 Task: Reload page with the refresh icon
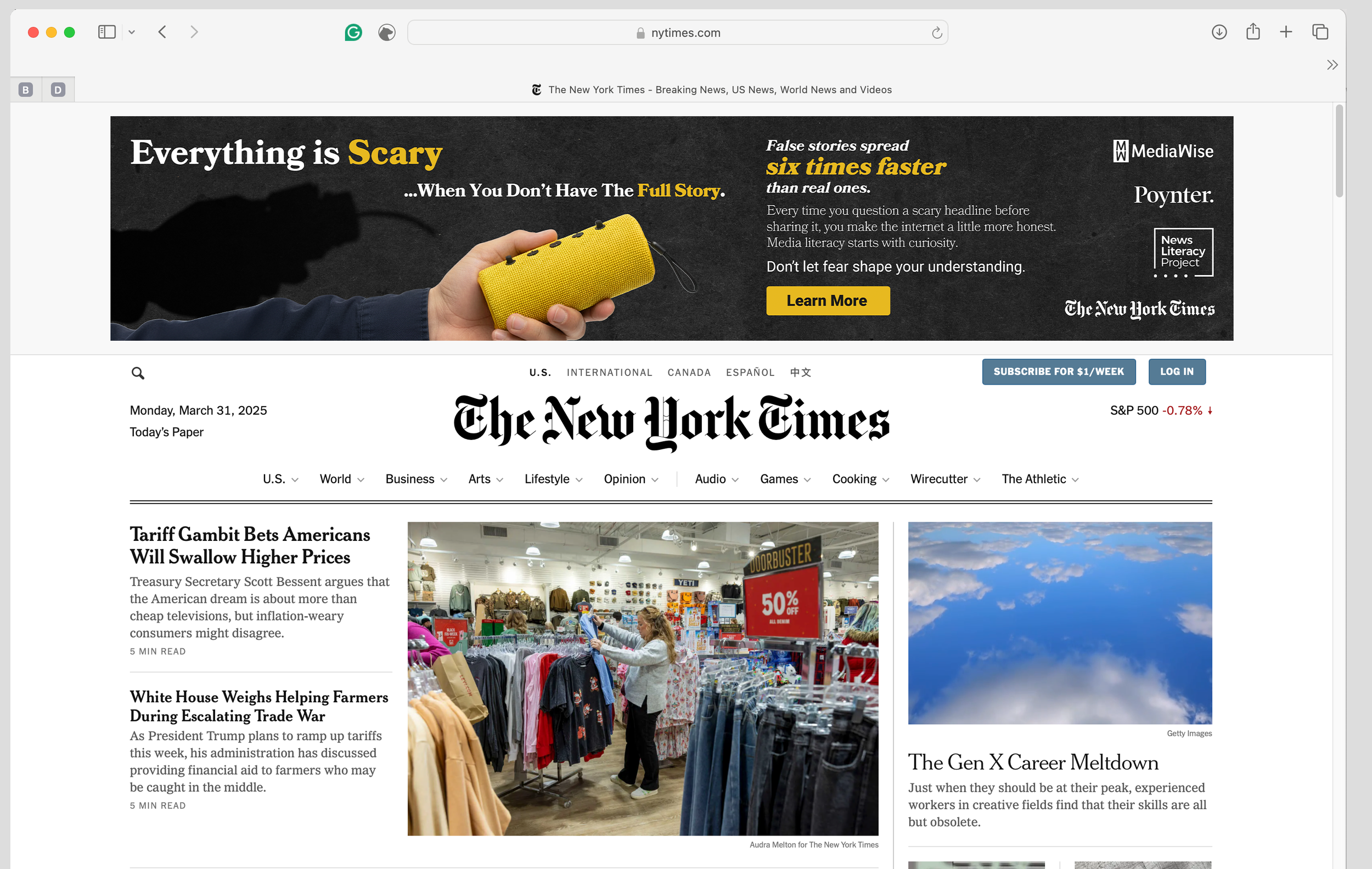point(937,33)
